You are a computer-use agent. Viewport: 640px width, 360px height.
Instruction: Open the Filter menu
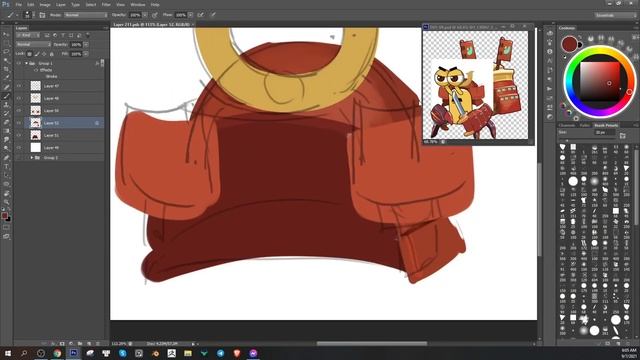106,4
